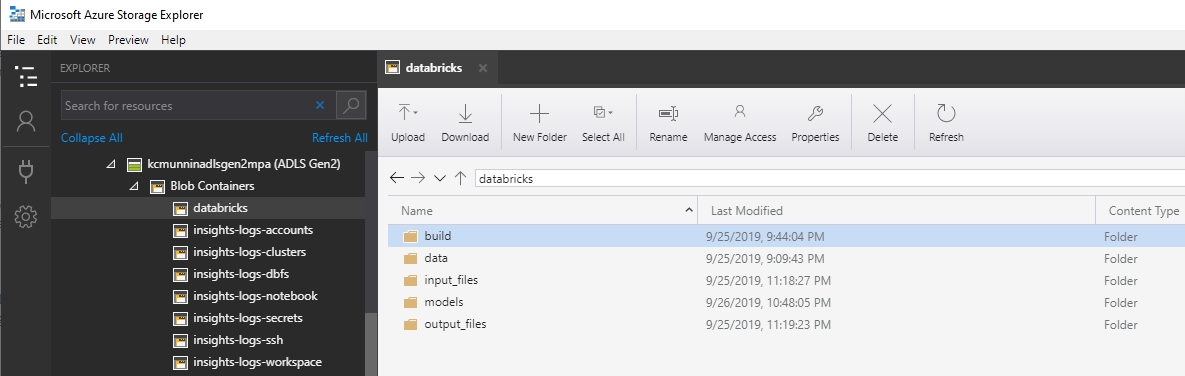Open the Connect plug icon

coord(26,171)
